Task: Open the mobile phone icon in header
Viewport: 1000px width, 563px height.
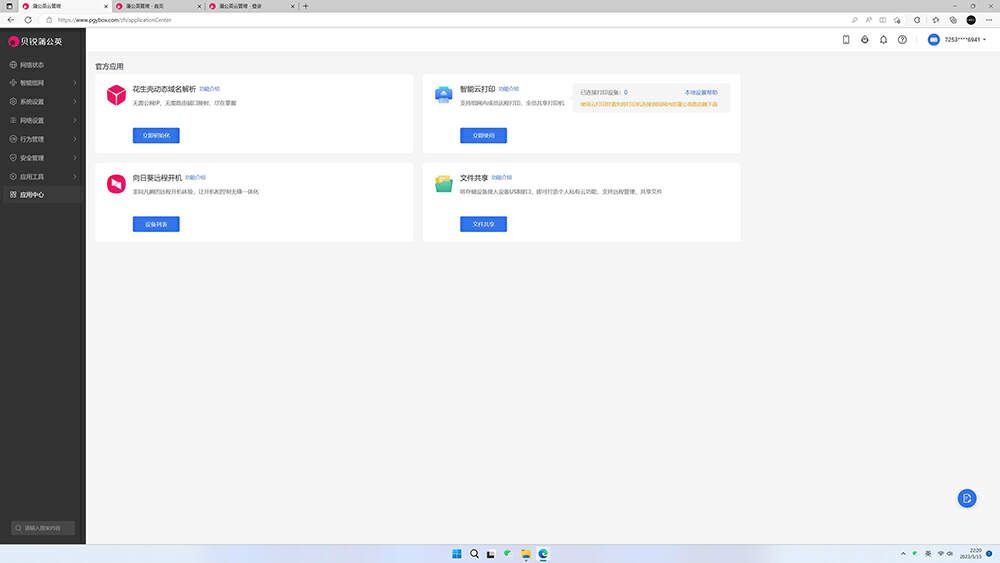Action: pos(846,40)
